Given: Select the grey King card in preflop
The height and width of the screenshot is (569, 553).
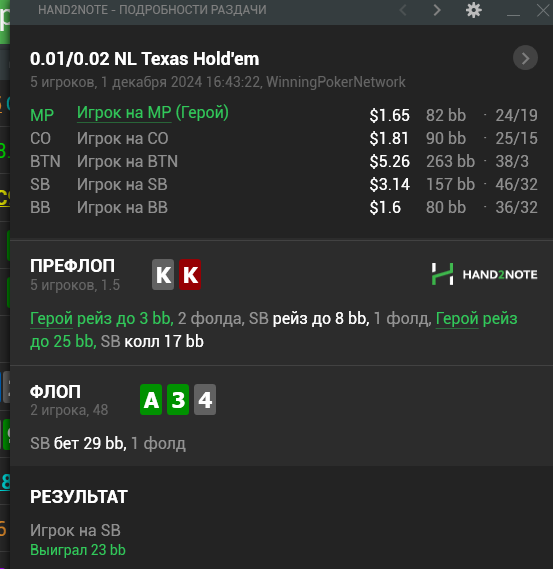Looking at the screenshot, I should coord(163,275).
